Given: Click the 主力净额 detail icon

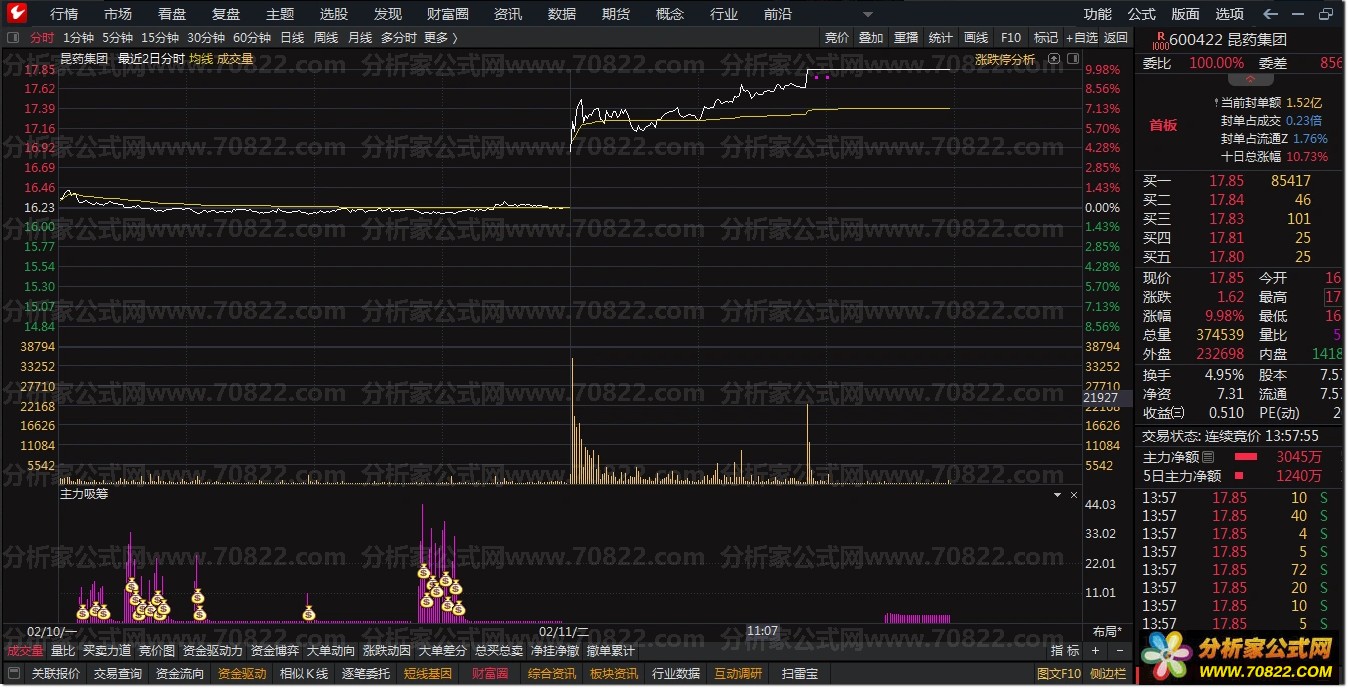Looking at the screenshot, I should [1207, 457].
